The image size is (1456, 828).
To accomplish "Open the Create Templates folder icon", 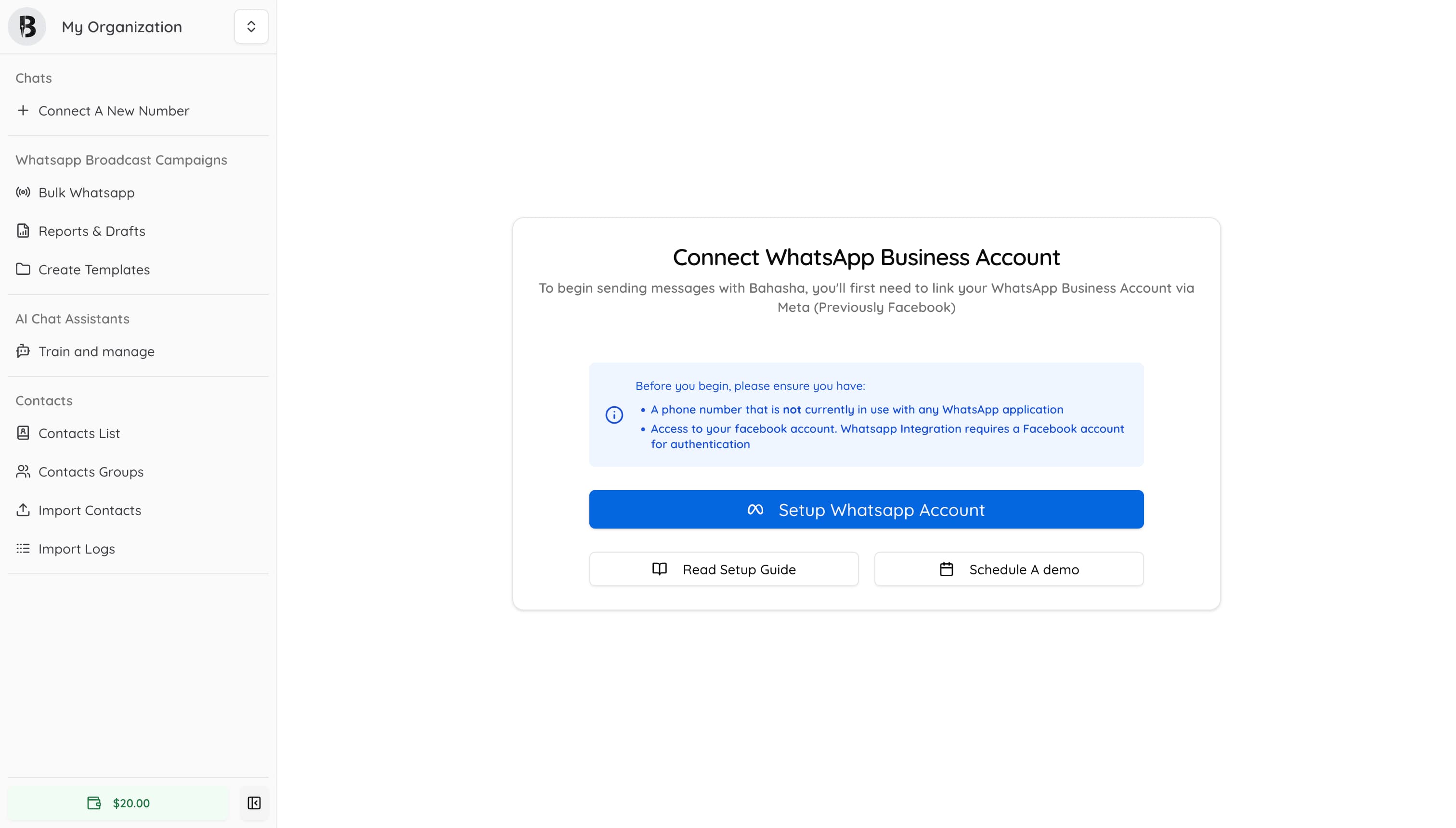I will point(23,270).
